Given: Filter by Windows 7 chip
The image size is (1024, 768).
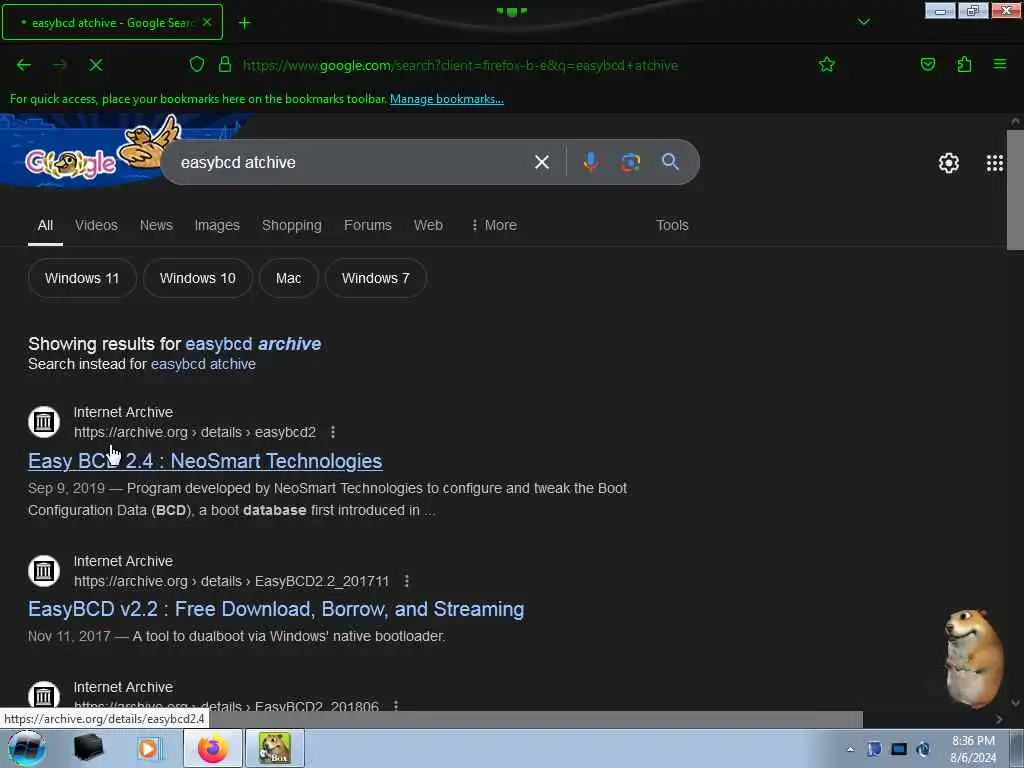Looking at the screenshot, I should pyautogui.click(x=376, y=278).
